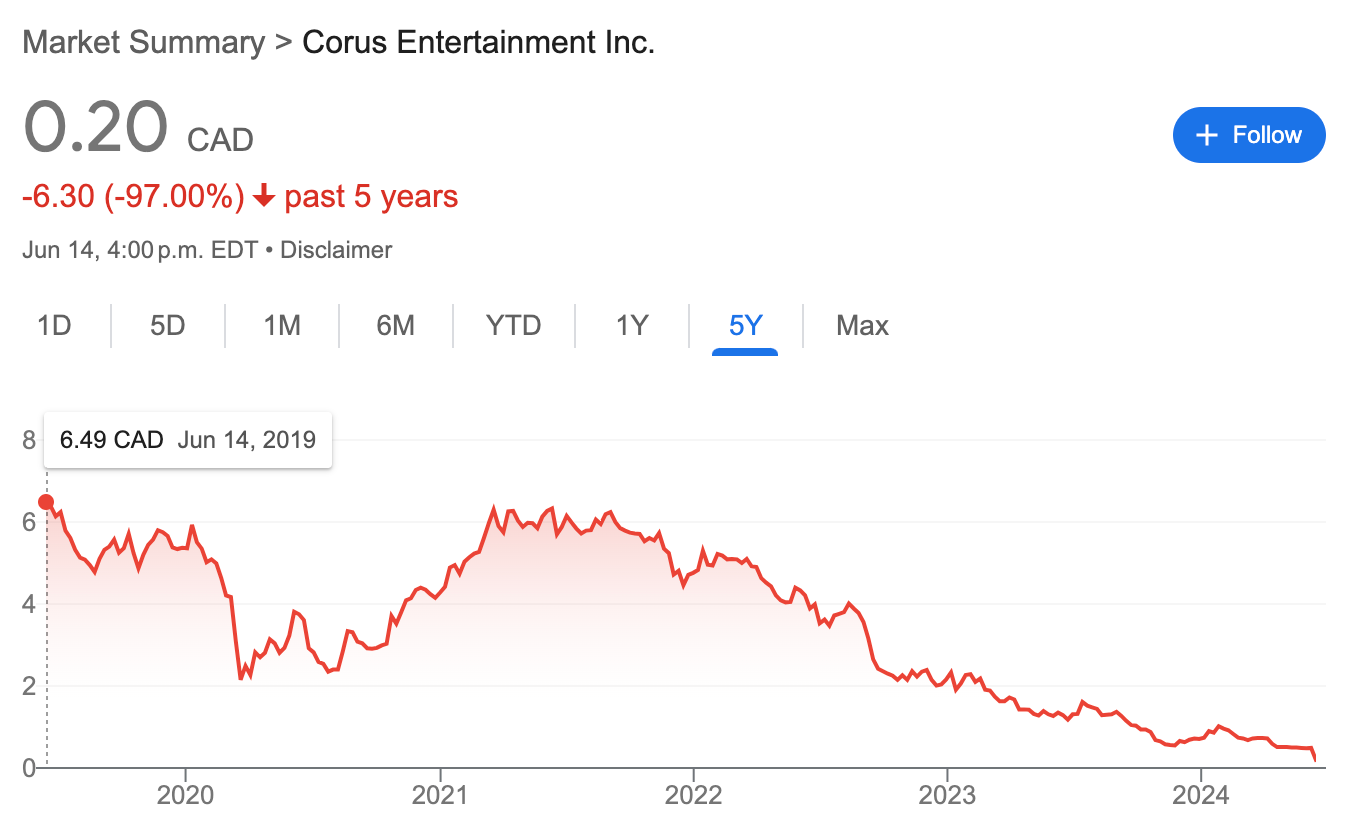Image resolution: width=1370 pixels, height=834 pixels.
Task: Select the active 5Y range tab
Action: tap(745, 326)
